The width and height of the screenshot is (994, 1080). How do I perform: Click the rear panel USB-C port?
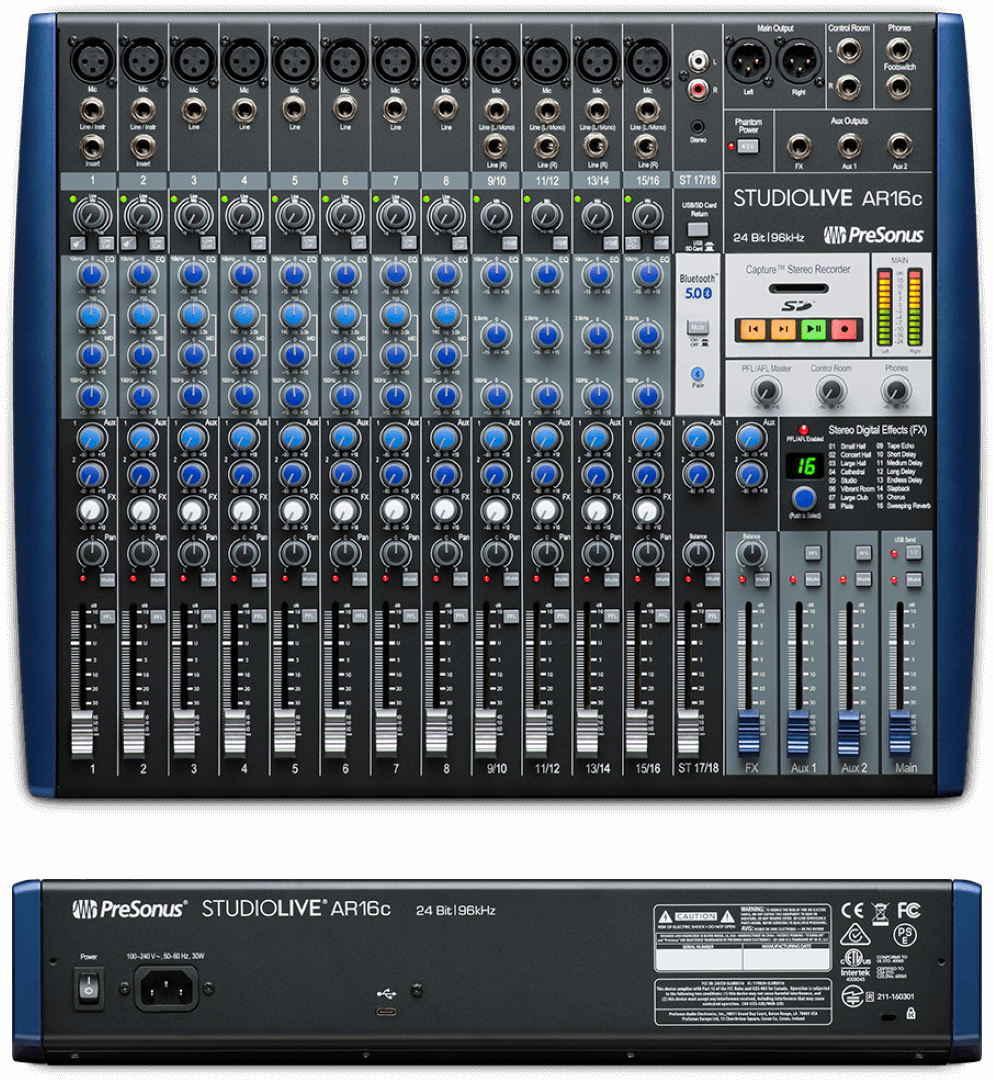click(x=384, y=1012)
